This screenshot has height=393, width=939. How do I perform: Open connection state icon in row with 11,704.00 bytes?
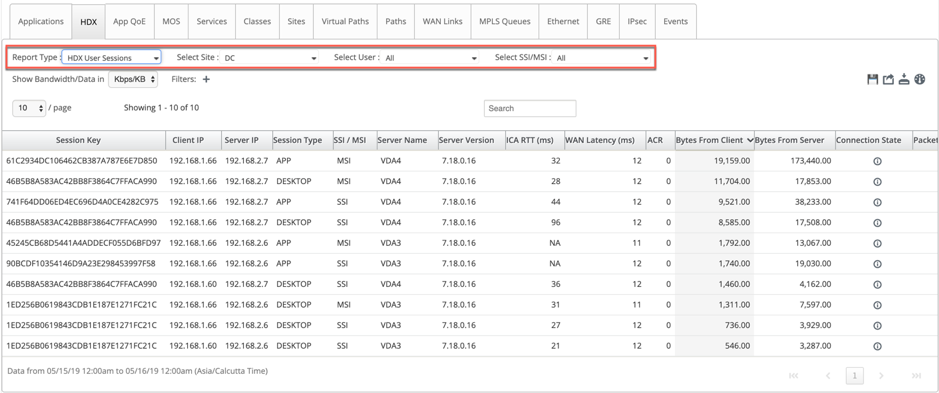click(x=877, y=182)
